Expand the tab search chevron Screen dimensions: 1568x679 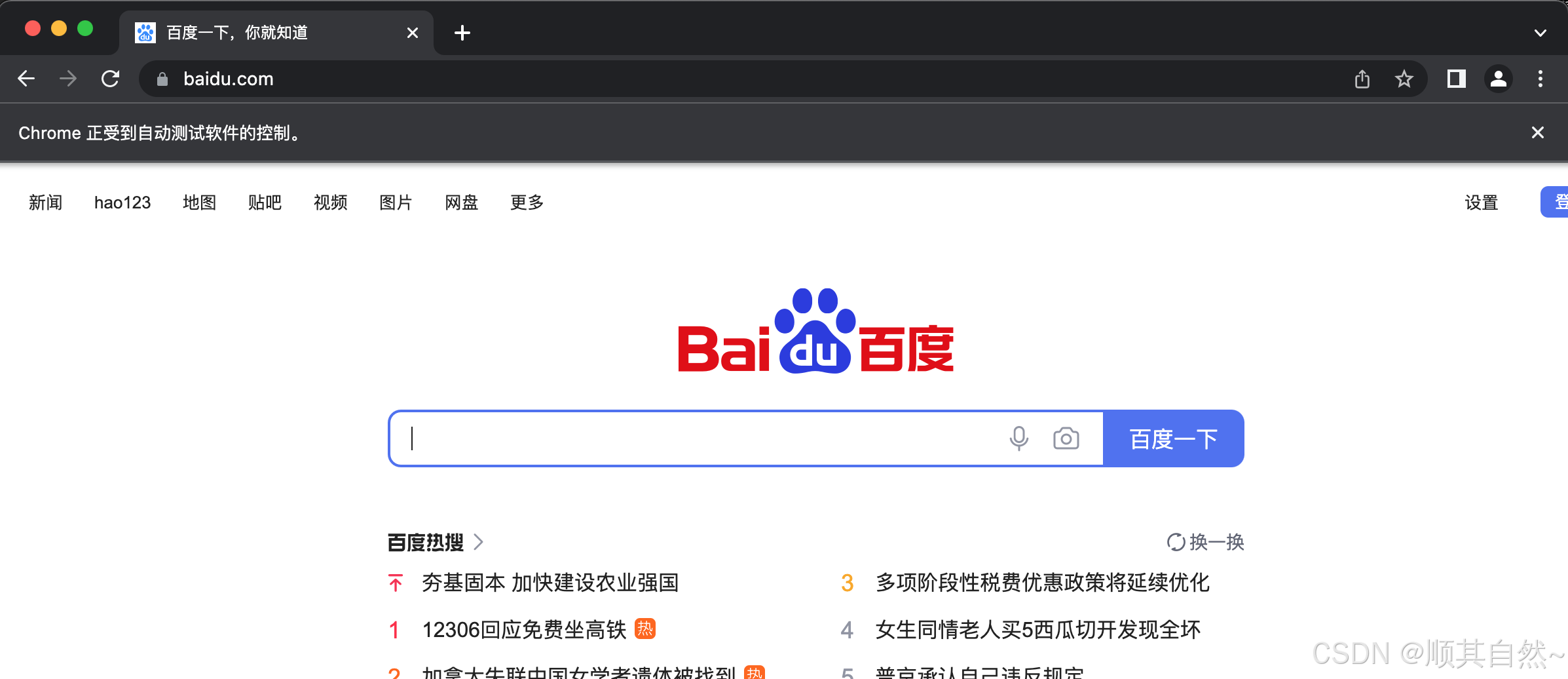1540,33
